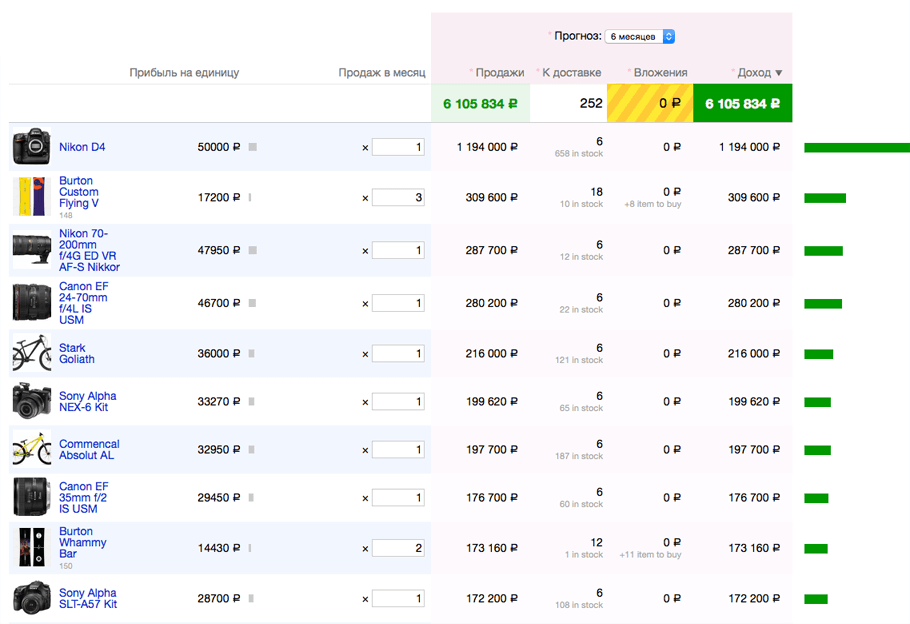Click the gray margin indicator next to 50000 ₽
910x624 pixels.
click(252, 147)
